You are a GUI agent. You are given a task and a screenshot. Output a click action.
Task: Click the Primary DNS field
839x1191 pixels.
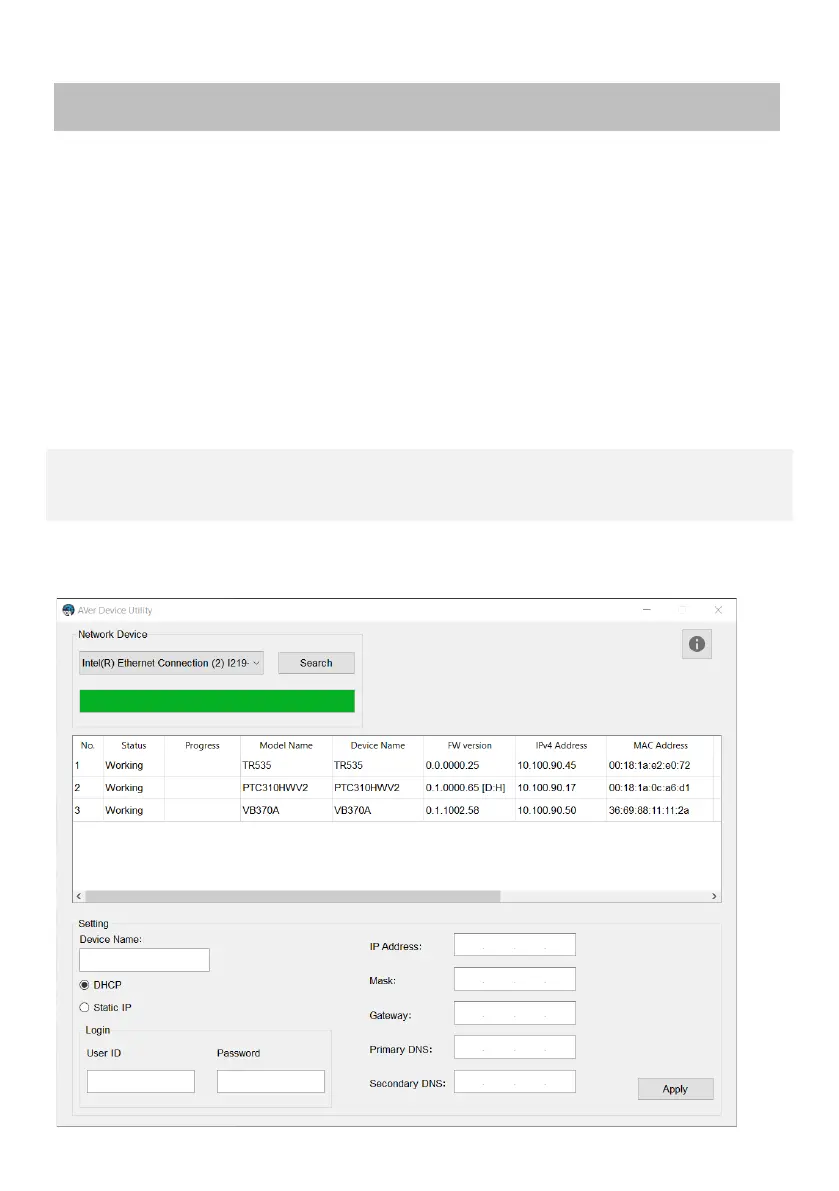coord(515,1047)
